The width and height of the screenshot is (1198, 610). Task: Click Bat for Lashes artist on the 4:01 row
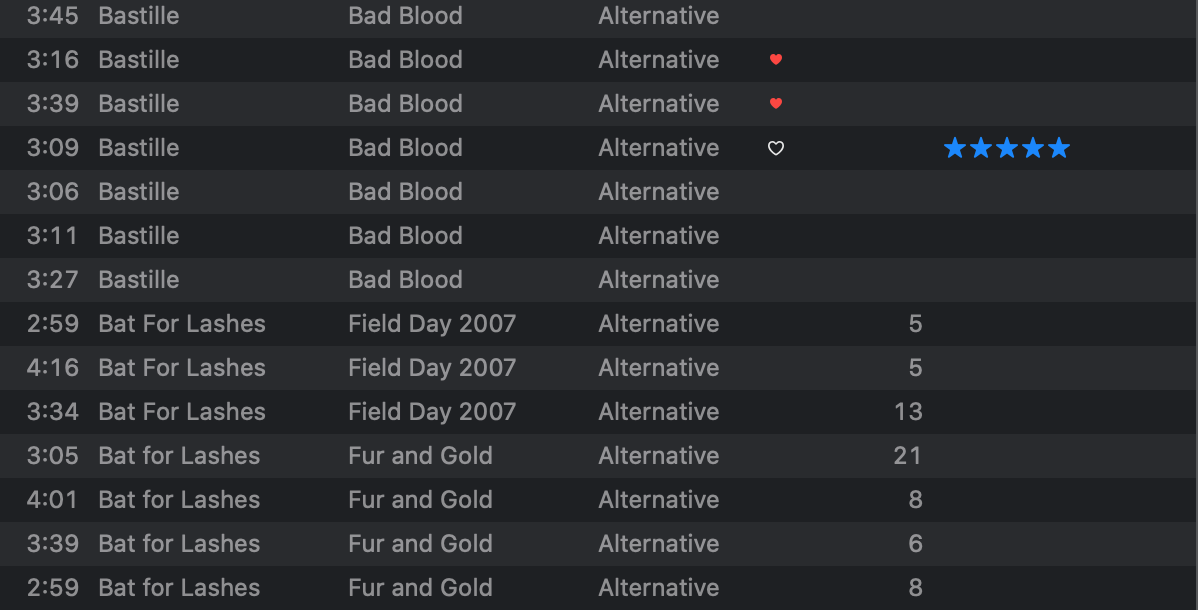(180, 500)
